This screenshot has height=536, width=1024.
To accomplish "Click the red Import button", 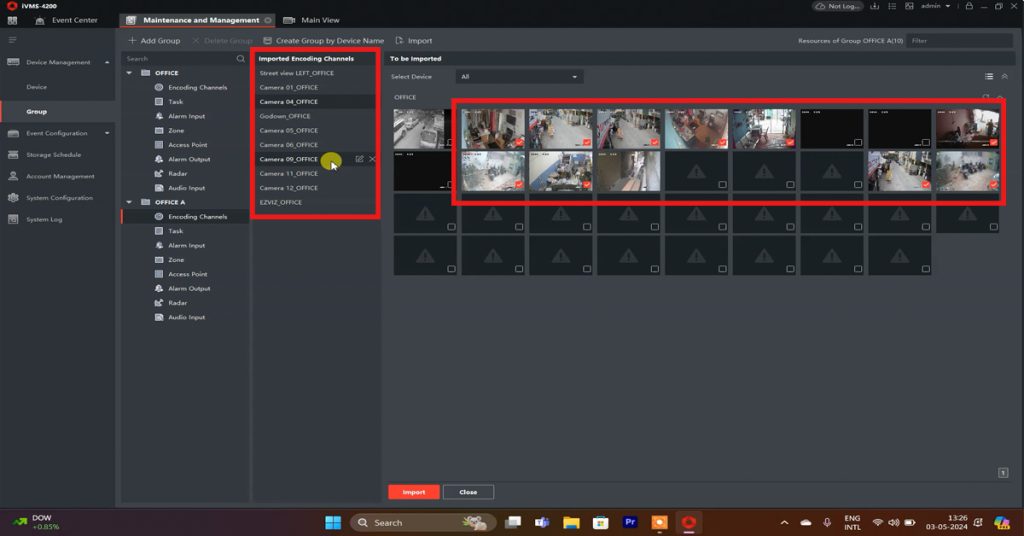I will (413, 492).
